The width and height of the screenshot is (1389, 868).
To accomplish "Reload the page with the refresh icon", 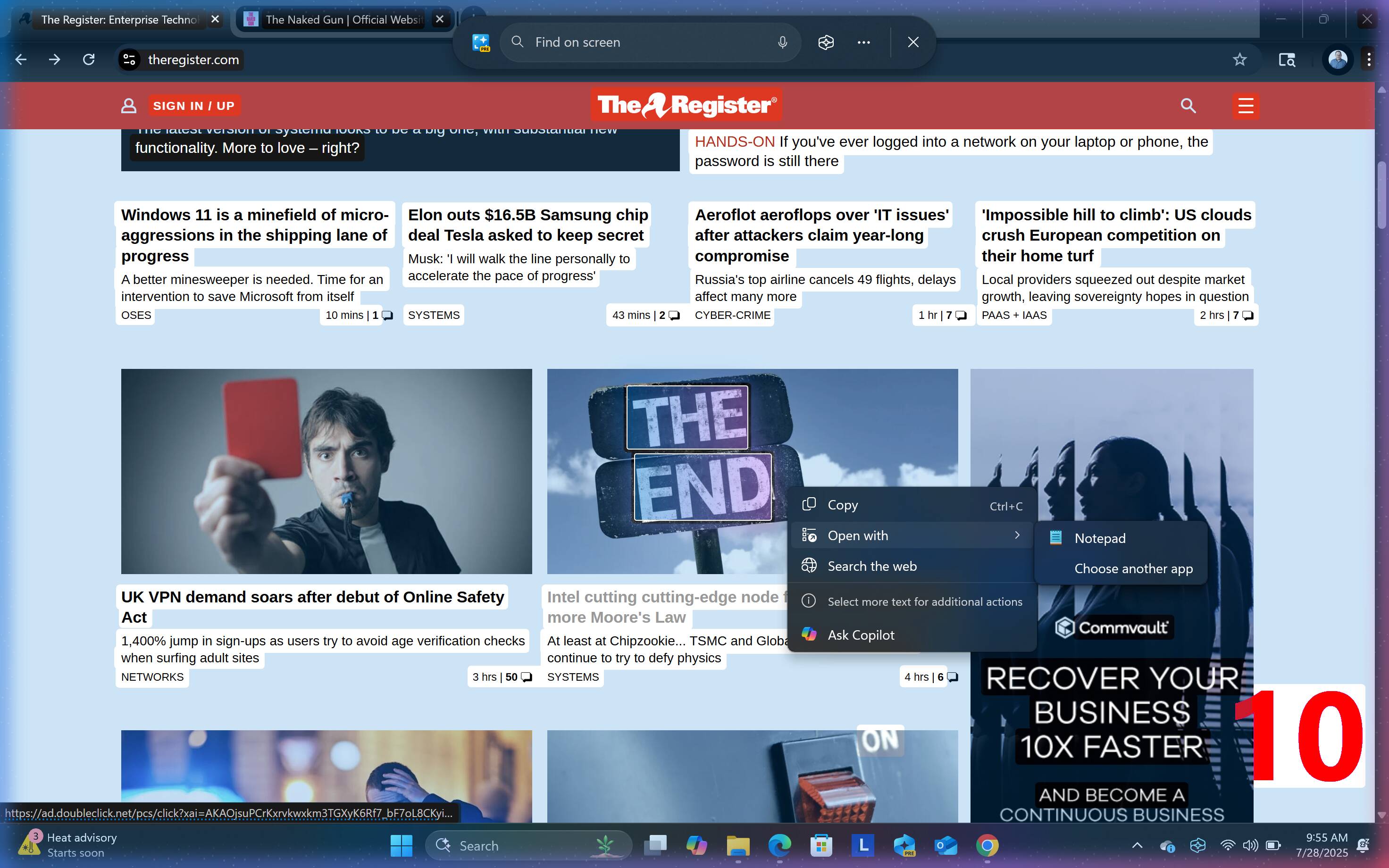I will 88,60.
